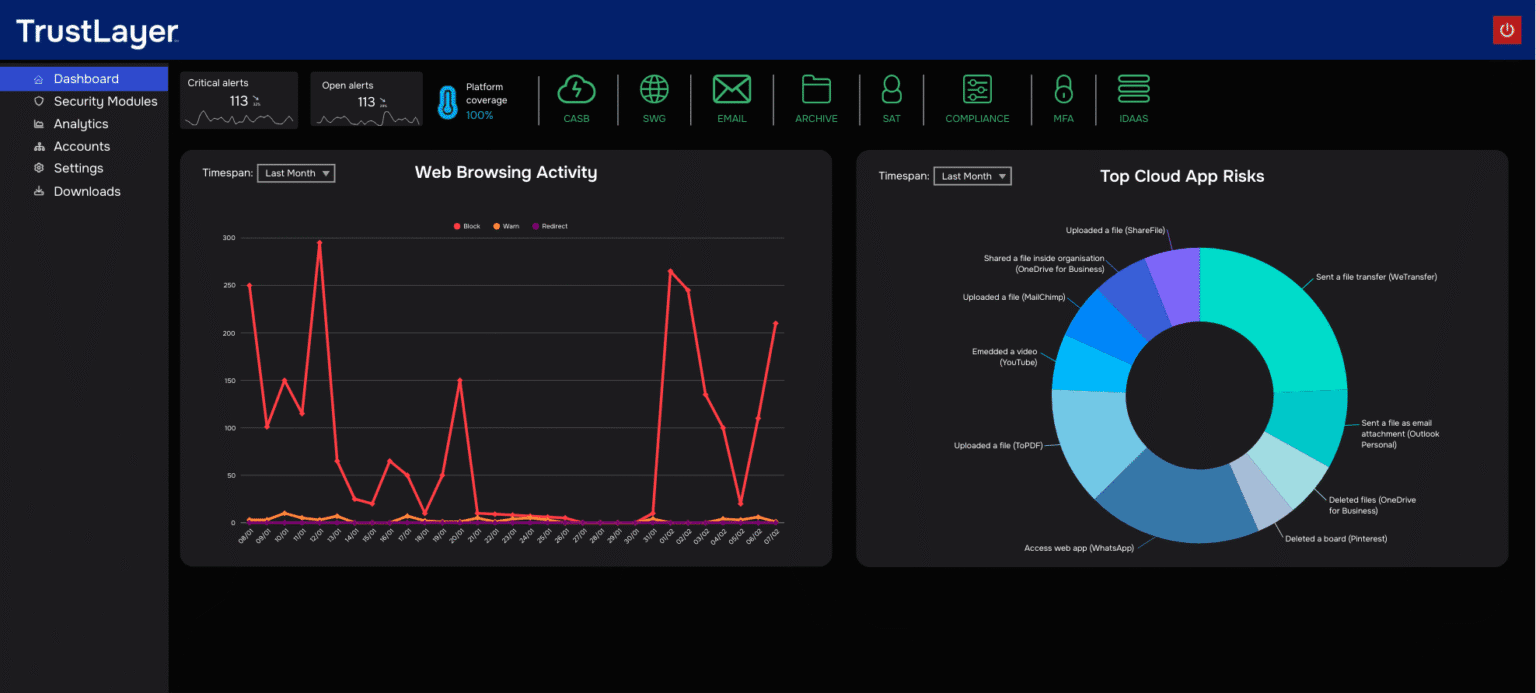Click "Deleted a board (Pinterest)" label

(x=1336, y=538)
